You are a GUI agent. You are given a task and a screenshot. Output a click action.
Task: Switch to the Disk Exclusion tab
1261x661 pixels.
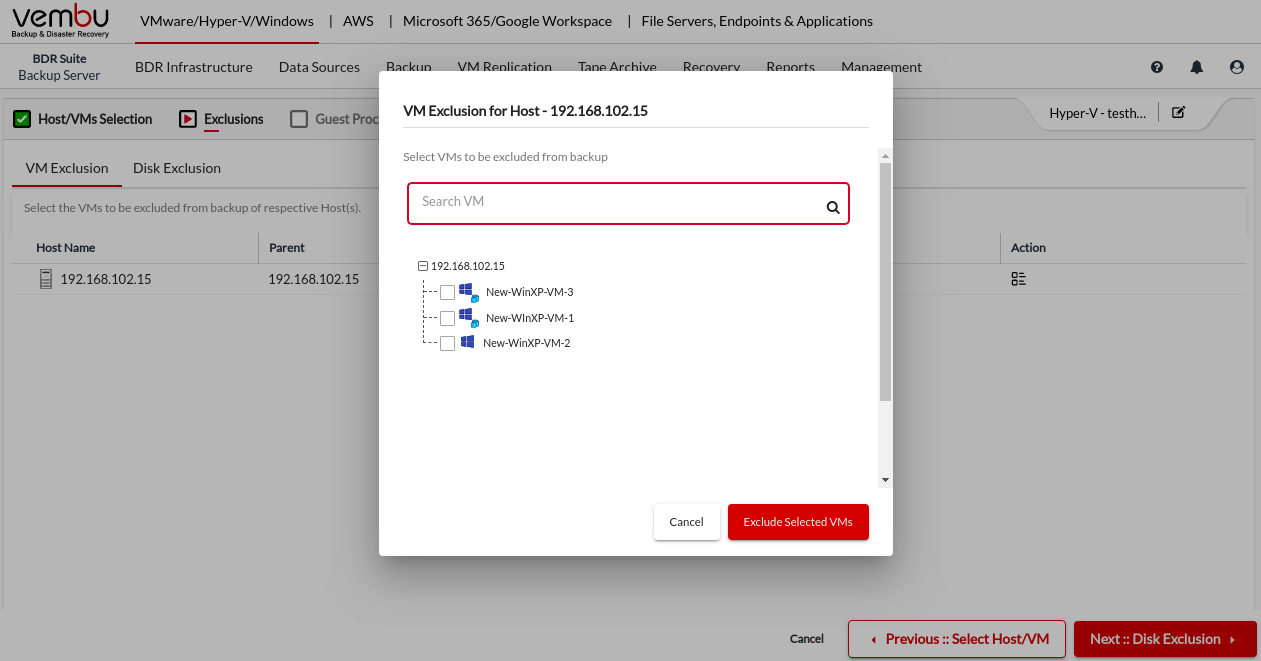tap(177, 168)
